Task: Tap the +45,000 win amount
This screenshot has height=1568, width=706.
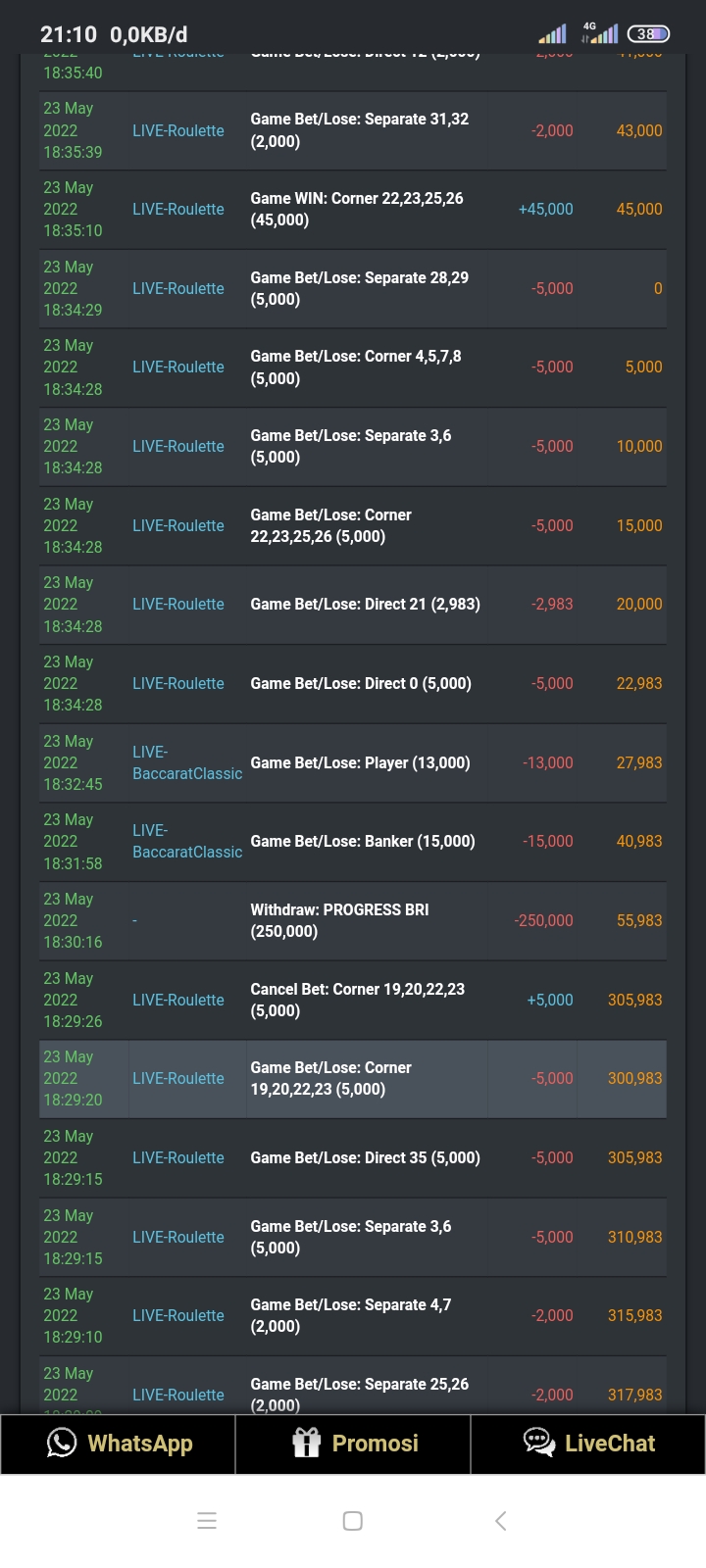Action: (545, 209)
